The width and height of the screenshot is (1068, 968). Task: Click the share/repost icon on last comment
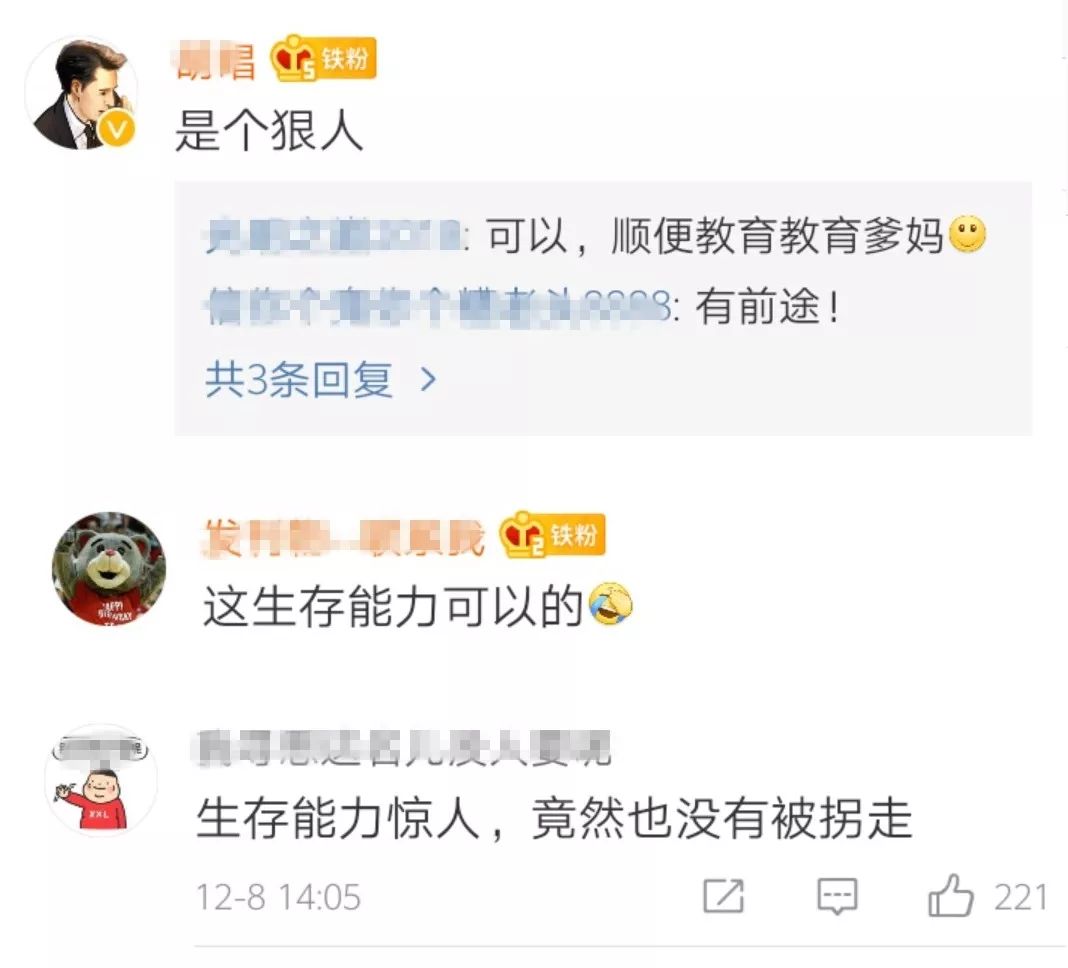pos(723,896)
